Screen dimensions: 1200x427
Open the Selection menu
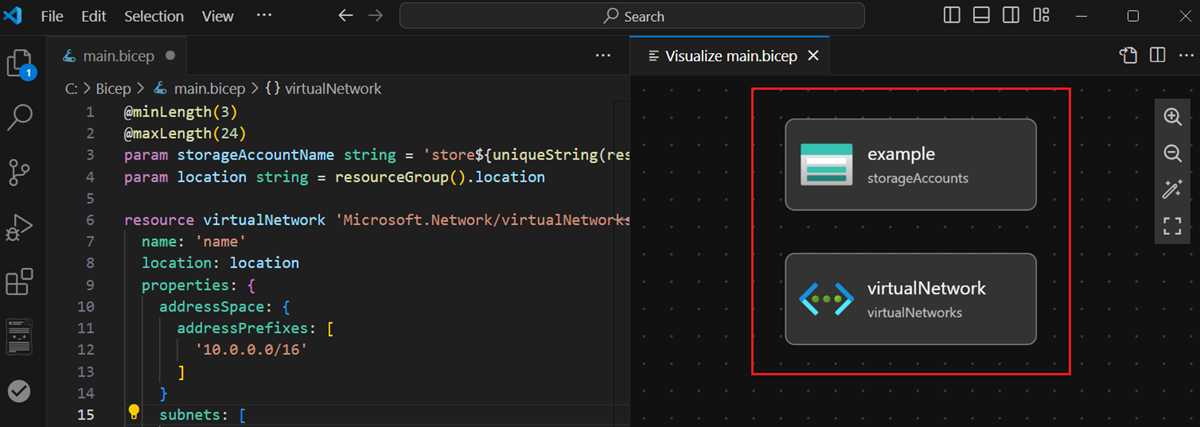point(154,16)
